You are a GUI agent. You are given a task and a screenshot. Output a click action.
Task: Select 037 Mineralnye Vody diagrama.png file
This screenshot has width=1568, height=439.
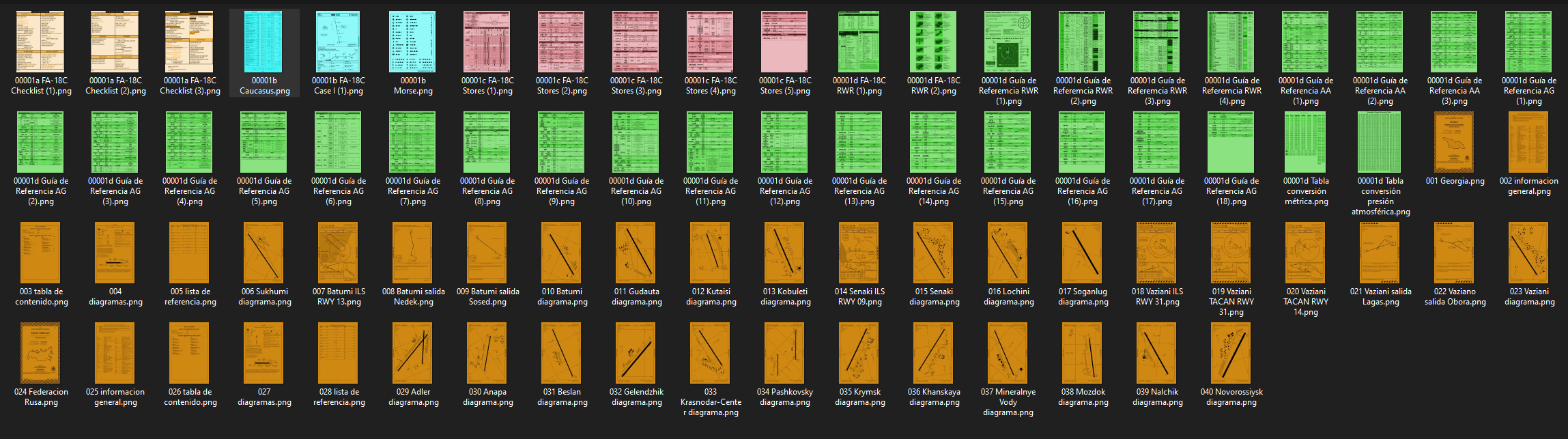tap(1008, 354)
